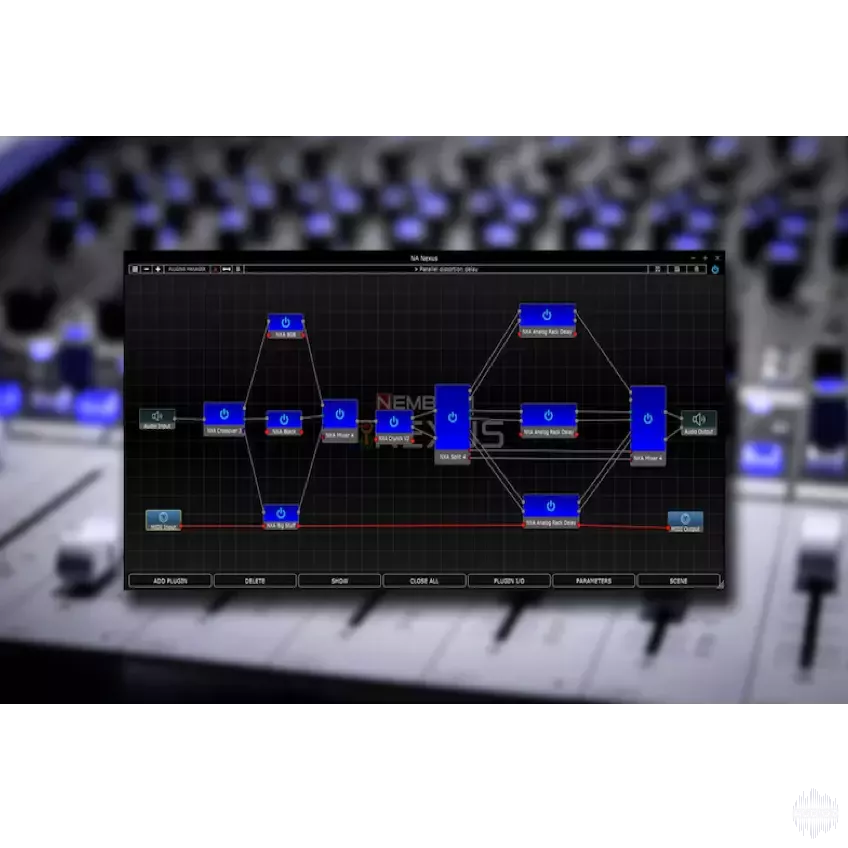Toggle power on the NXA Big Stuff node

[281, 513]
